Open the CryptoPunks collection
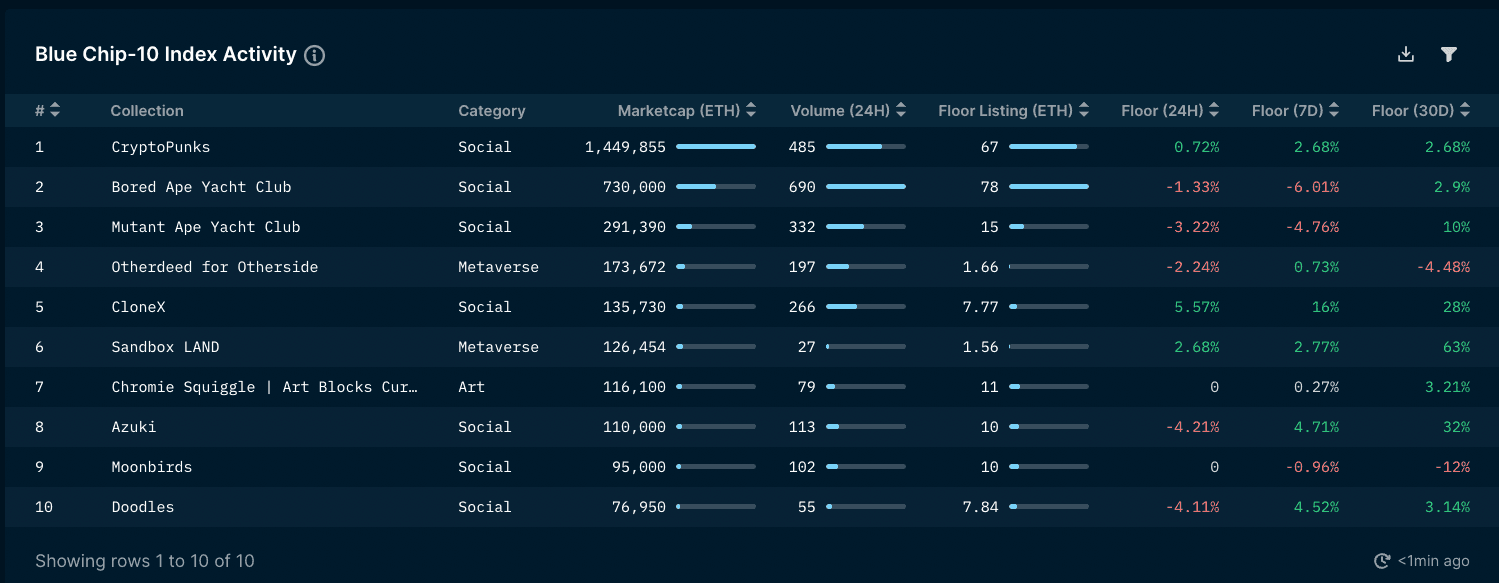The height and width of the screenshot is (583, 1499). pos(160,147)
